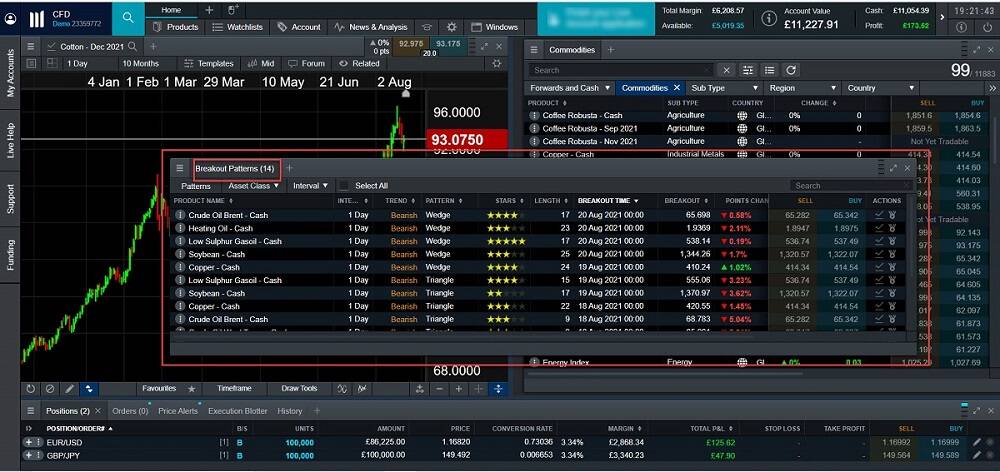The width and height of the screenshot is (1000, 472).
Task: Focus the Commodities search field
Action: click(x=621, y=70)
